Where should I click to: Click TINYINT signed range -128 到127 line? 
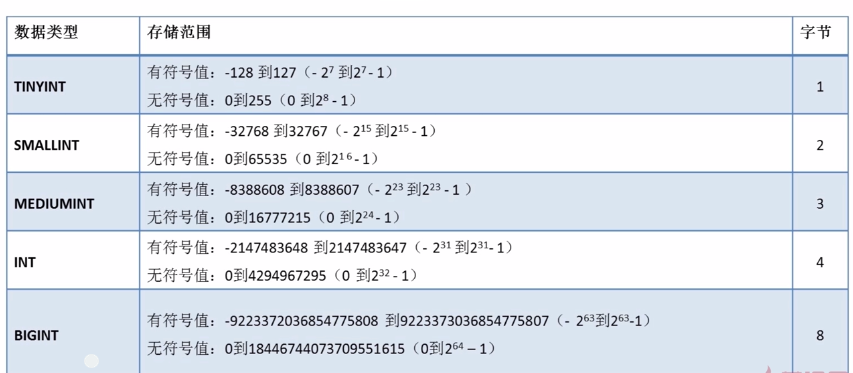[x=270, y=73]
